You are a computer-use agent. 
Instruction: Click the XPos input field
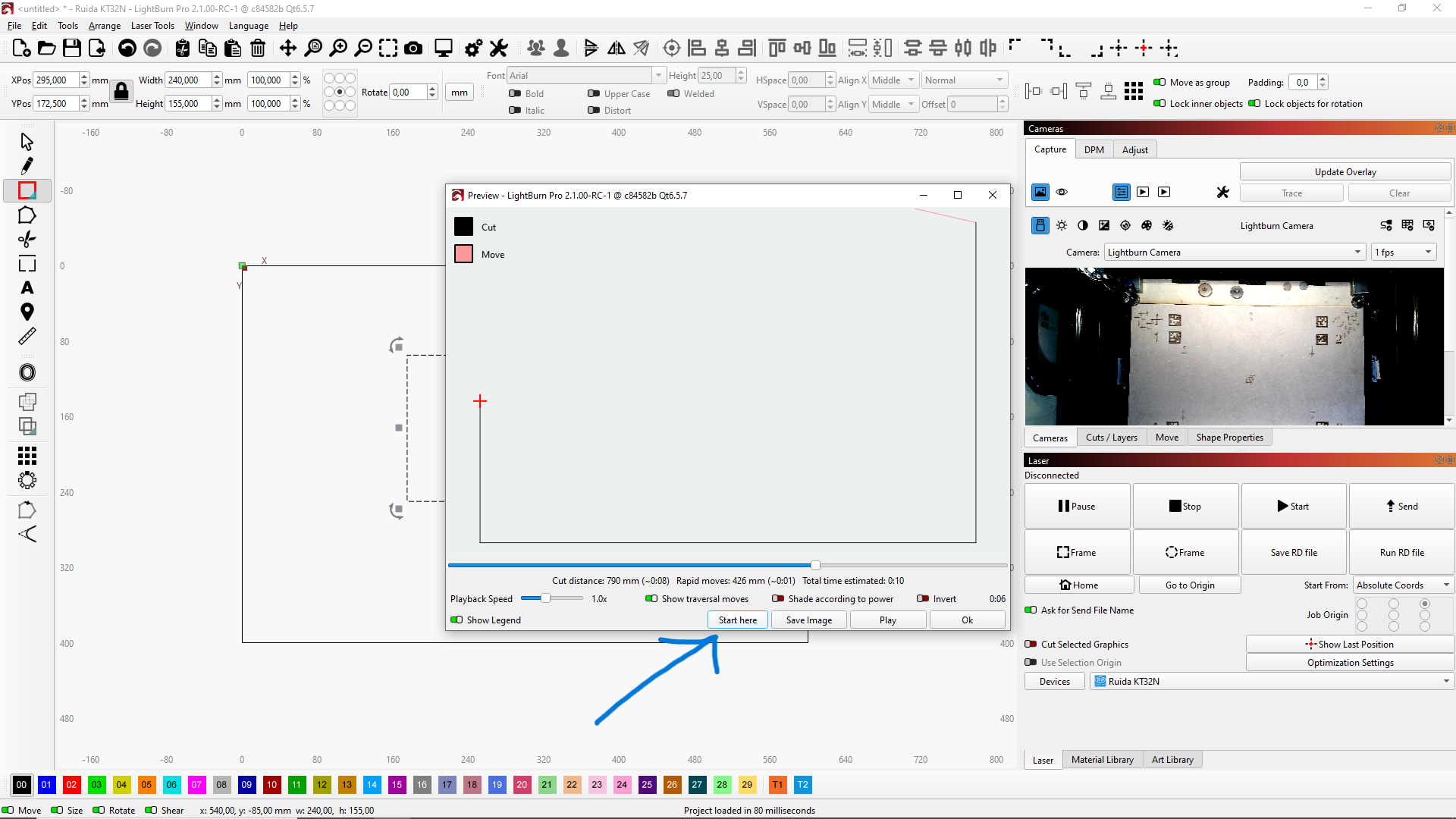click(x=55, y=80)
